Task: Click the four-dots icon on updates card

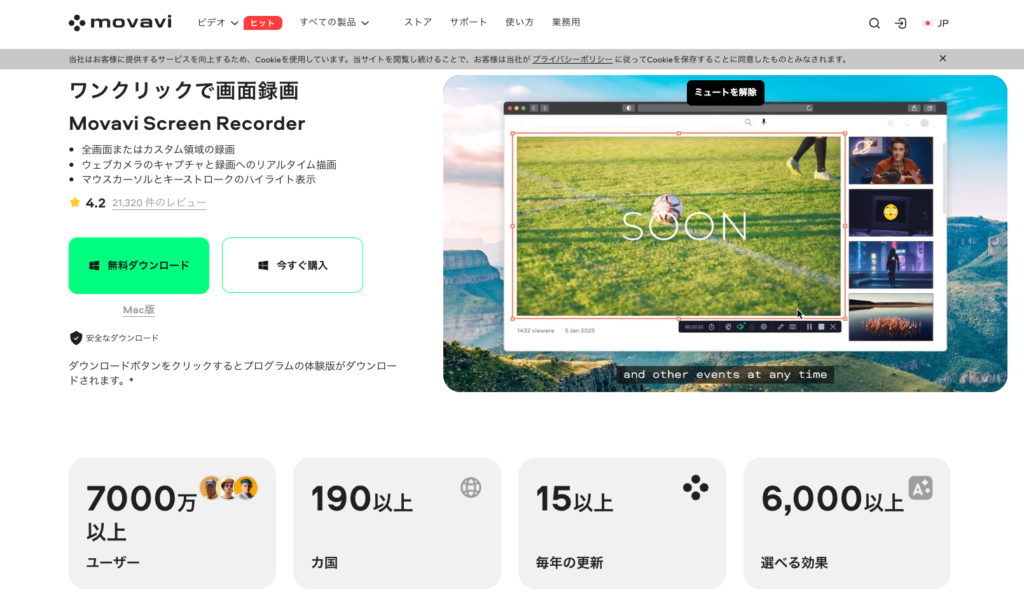Action: pos(695,487)
